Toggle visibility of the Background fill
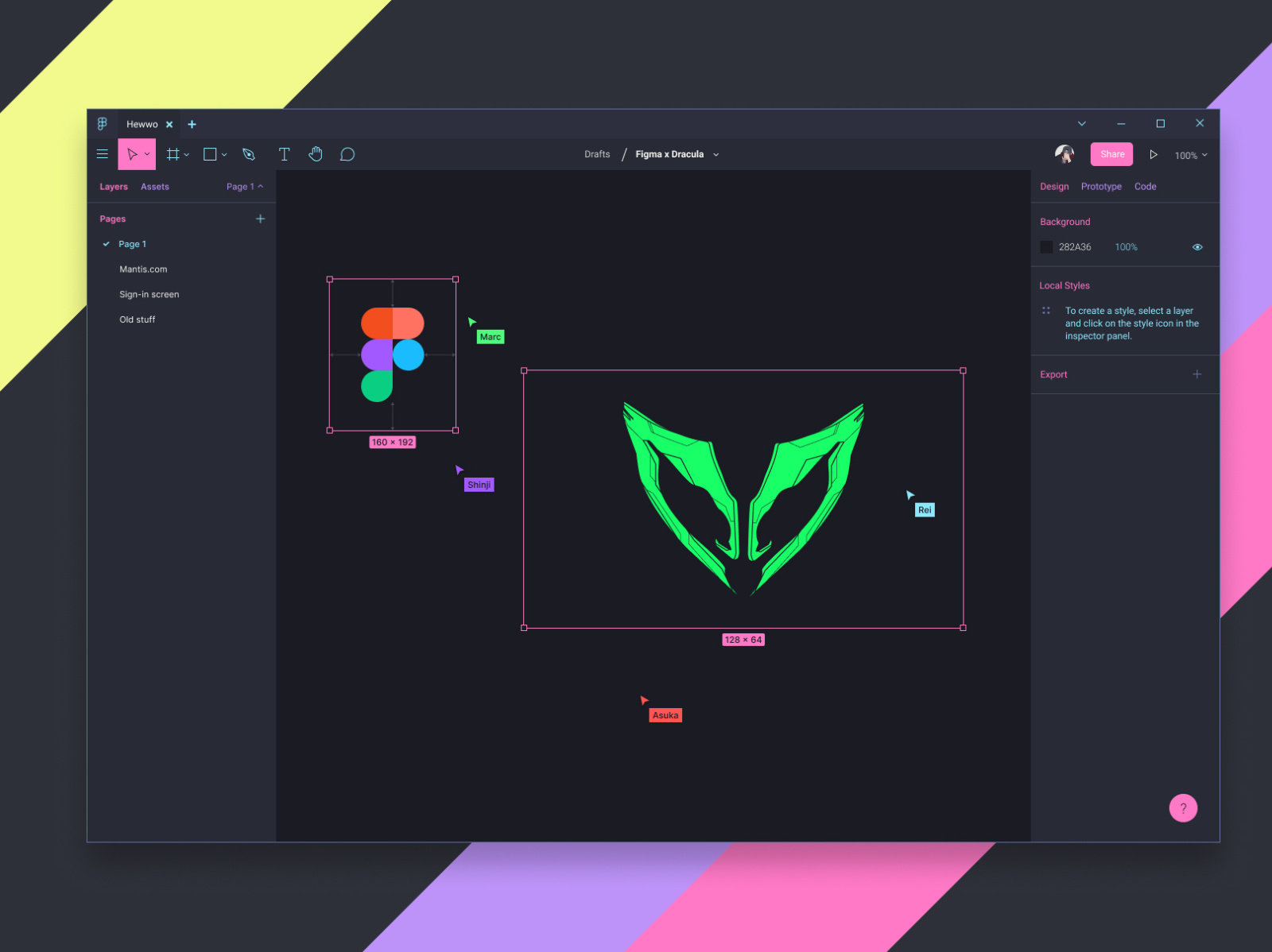 [x=1197, y=247]
